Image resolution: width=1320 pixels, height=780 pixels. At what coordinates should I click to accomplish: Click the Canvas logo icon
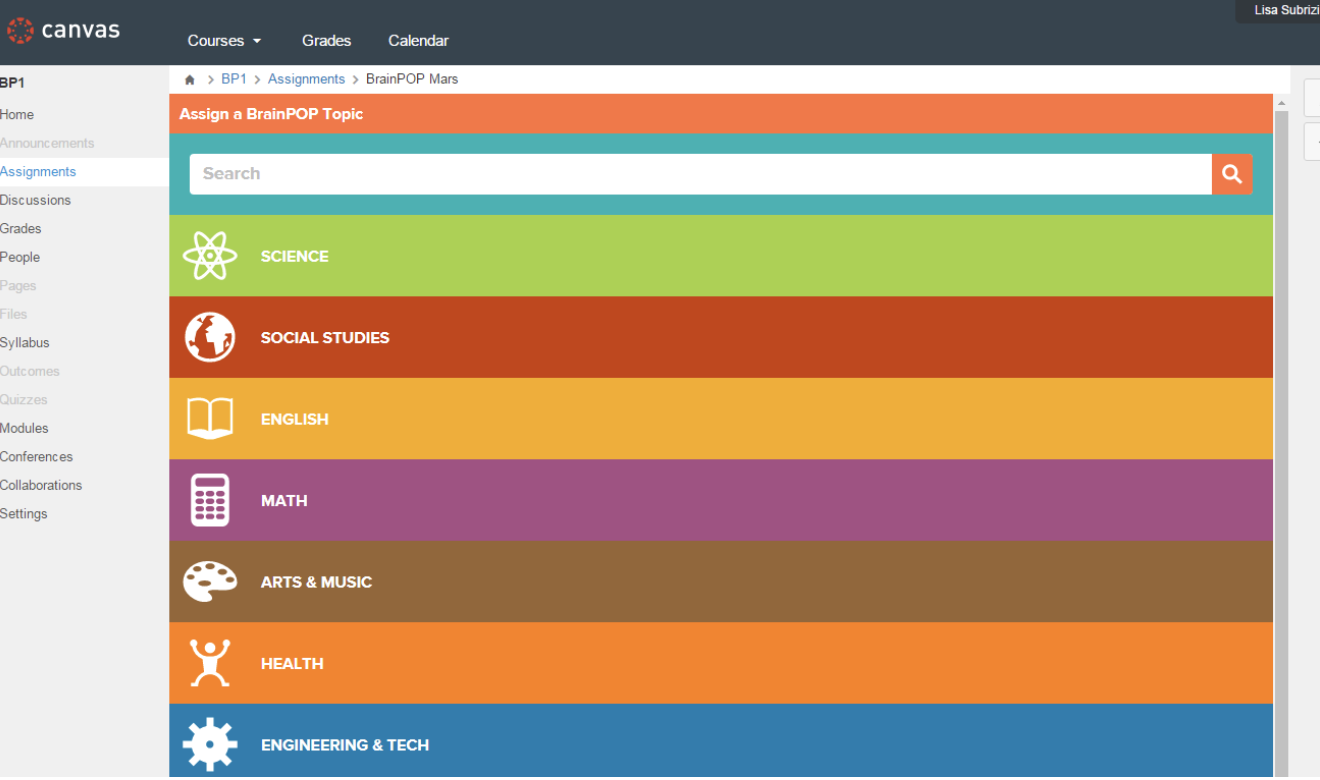(x=20, y=31)
